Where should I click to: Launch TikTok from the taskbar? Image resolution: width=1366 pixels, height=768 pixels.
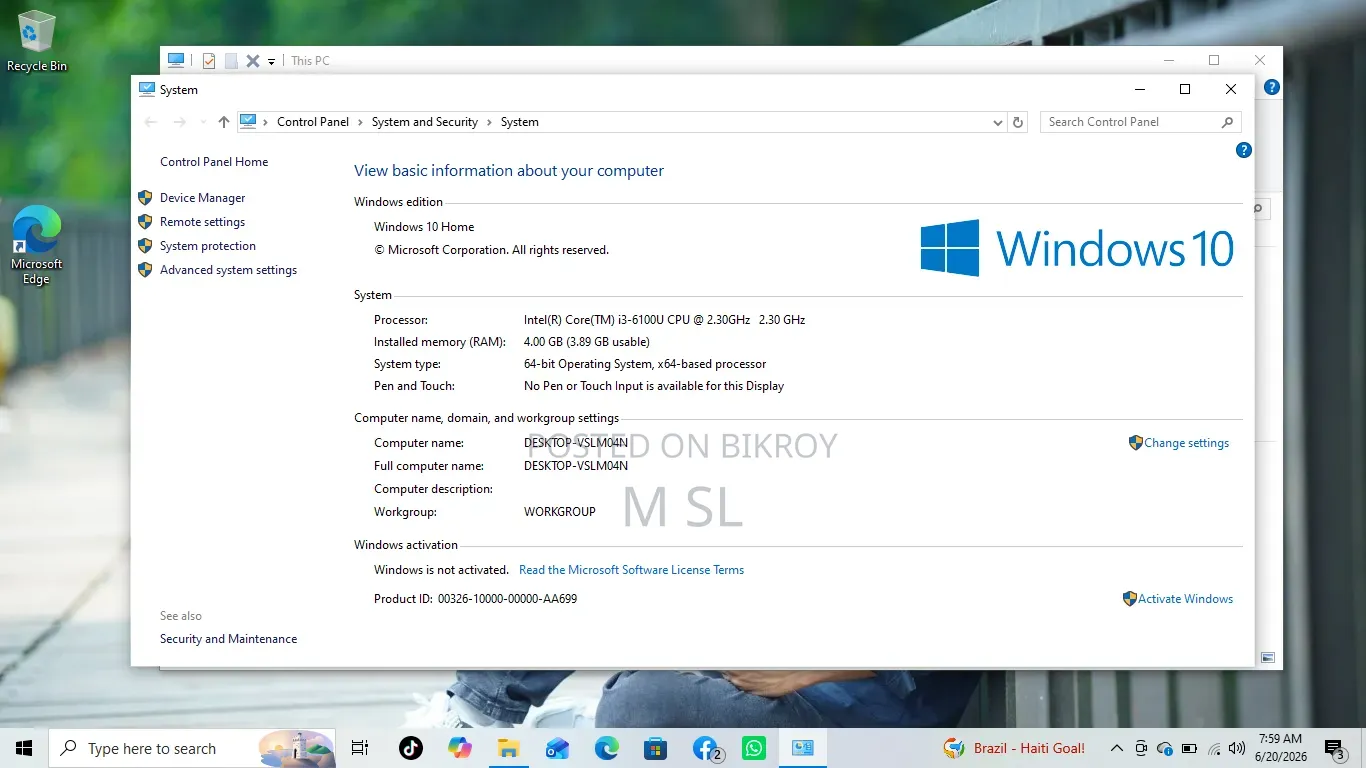pos(410,748)
